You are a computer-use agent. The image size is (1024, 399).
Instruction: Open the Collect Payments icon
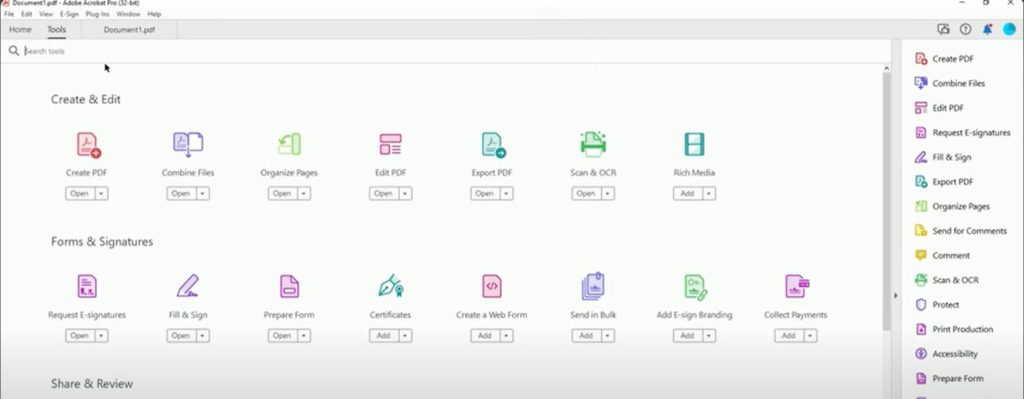click(797, 286)
